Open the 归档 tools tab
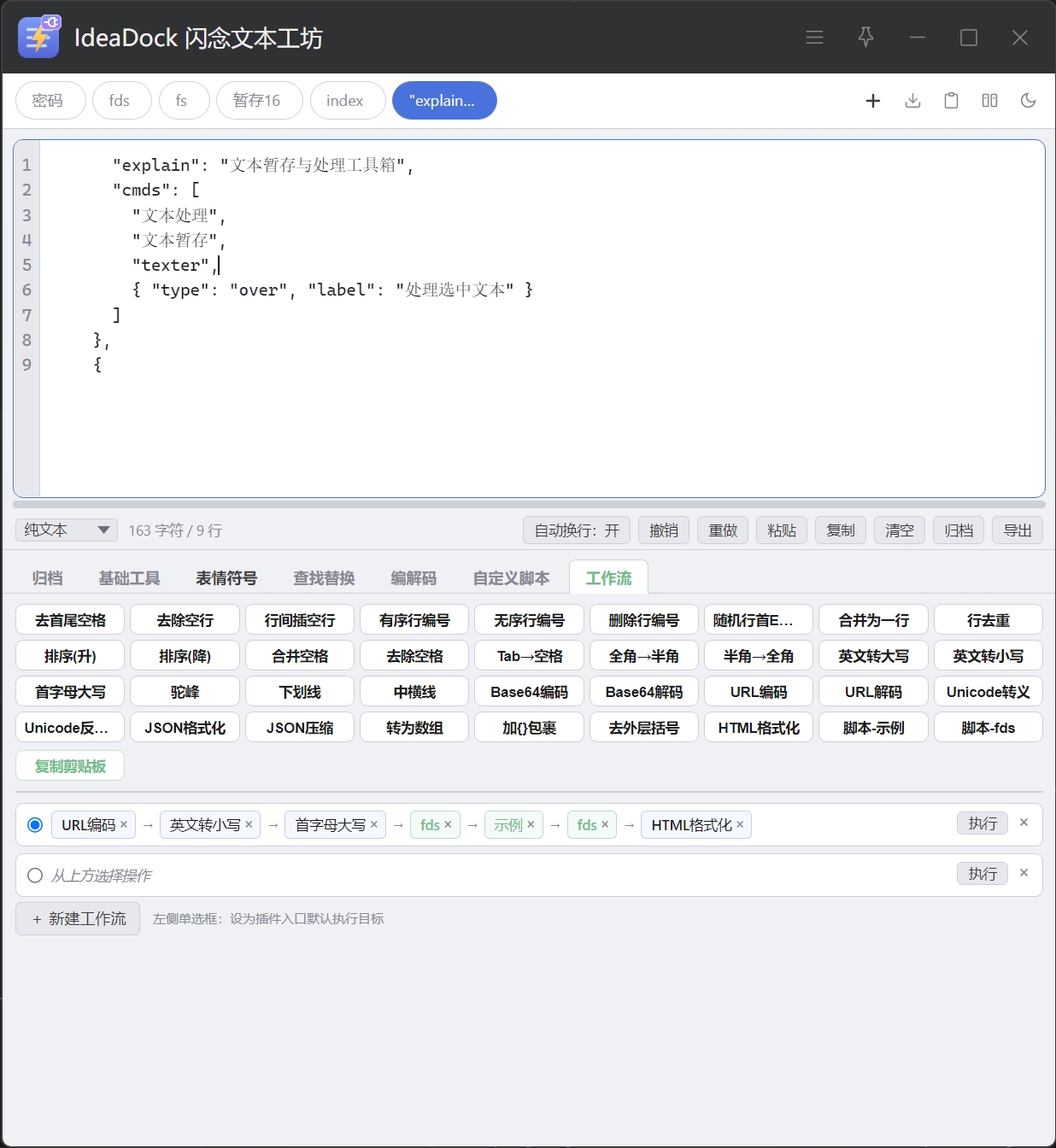 pyautogui.click(x=48, y=578)
